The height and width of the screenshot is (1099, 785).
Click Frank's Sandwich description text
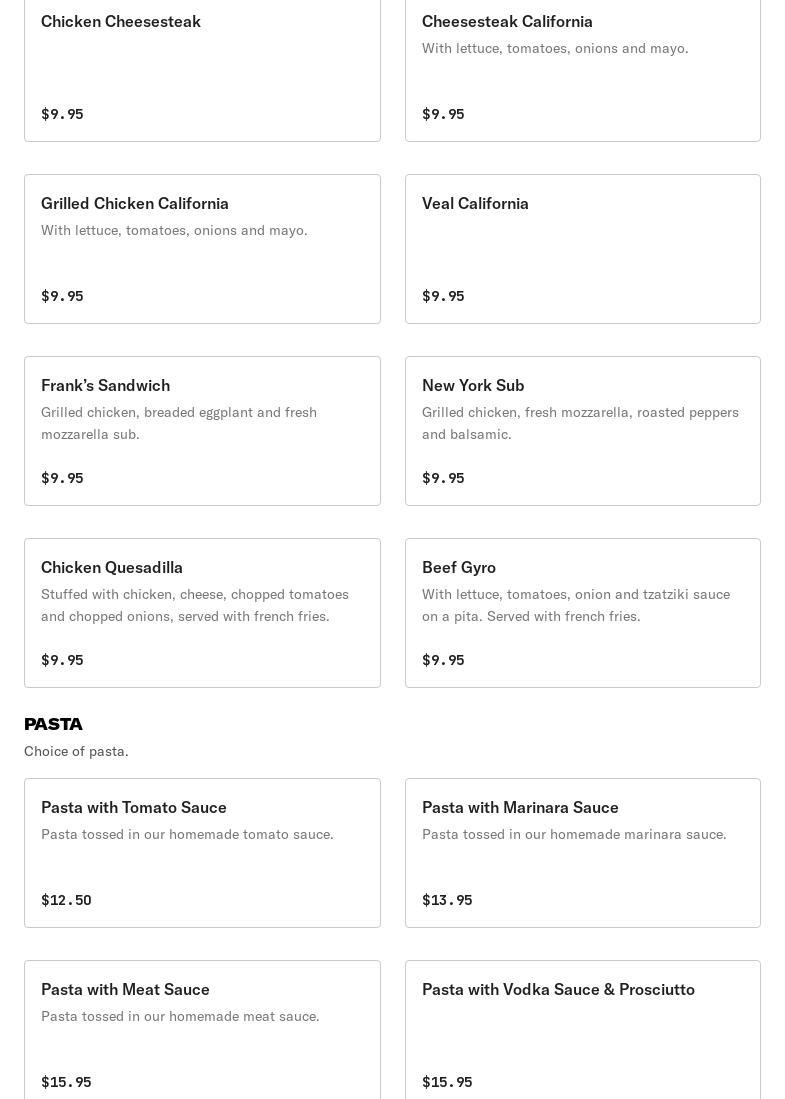(x=178, y=423)
